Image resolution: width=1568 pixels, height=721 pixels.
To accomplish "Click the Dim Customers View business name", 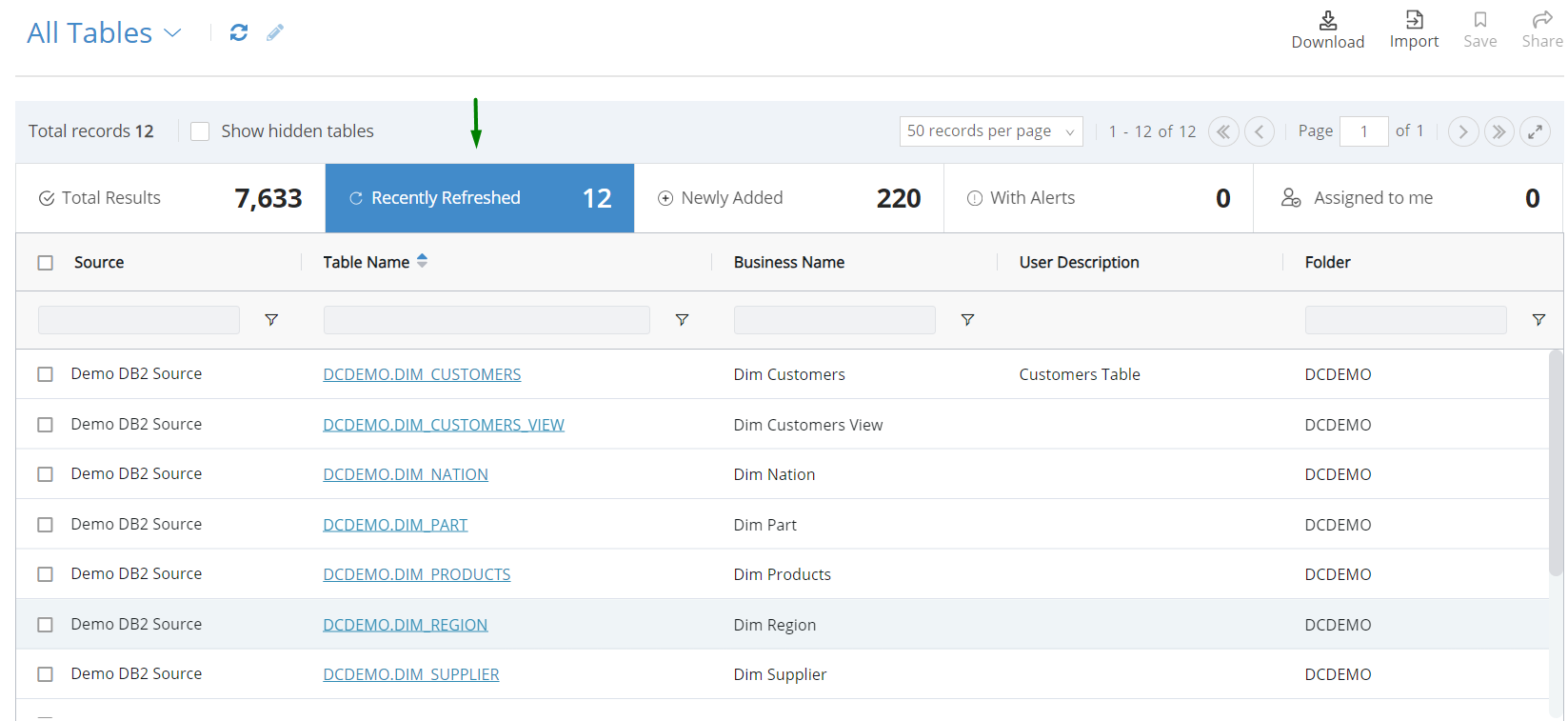I will coord(808,425).
